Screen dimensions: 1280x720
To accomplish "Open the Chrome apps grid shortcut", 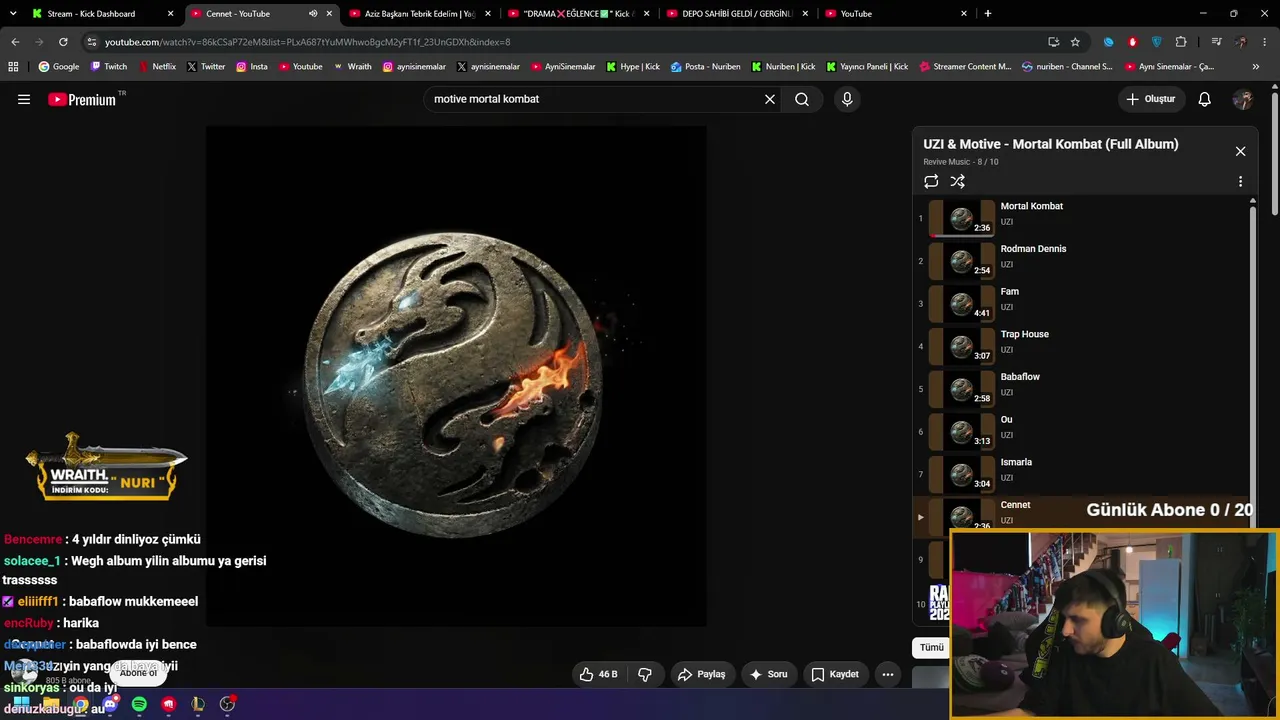I will click(x=13, y=67).
